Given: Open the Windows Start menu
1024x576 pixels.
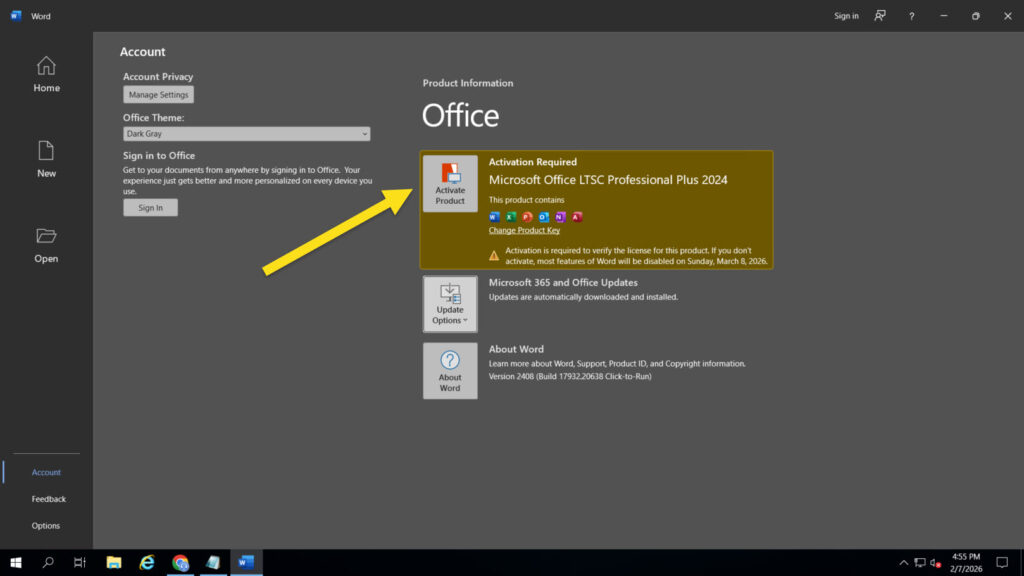Looking at the screenshot, I should click(x=16, y=562).
